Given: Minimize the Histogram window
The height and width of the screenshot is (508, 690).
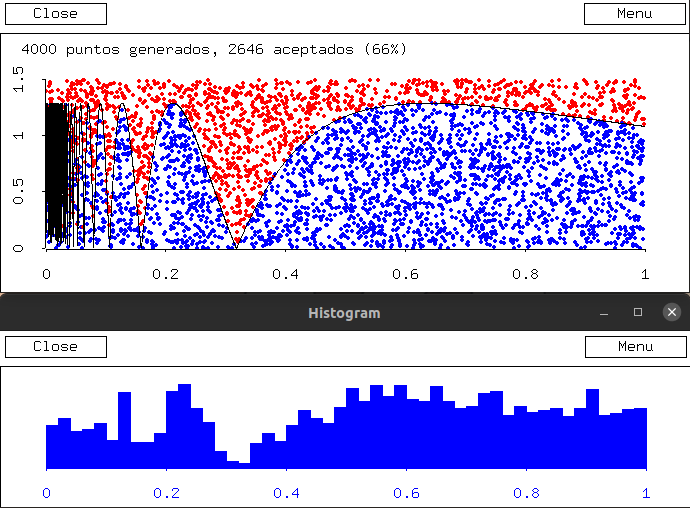Looking at the screenshot, I should 604,313.
